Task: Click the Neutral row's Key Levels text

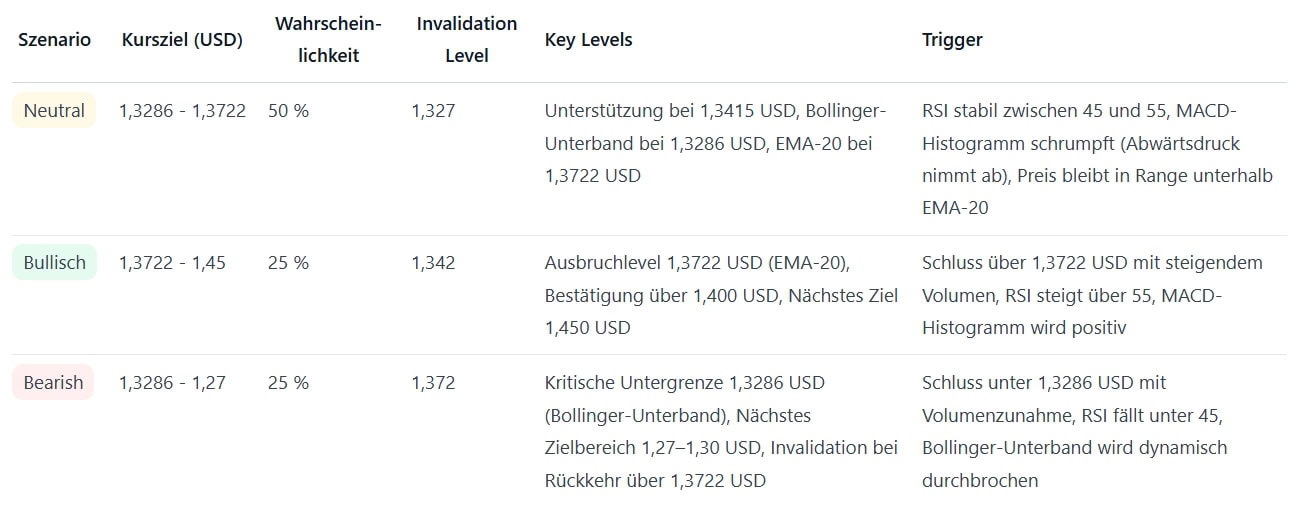Action: pyautogui.click(x=715, y=143)
